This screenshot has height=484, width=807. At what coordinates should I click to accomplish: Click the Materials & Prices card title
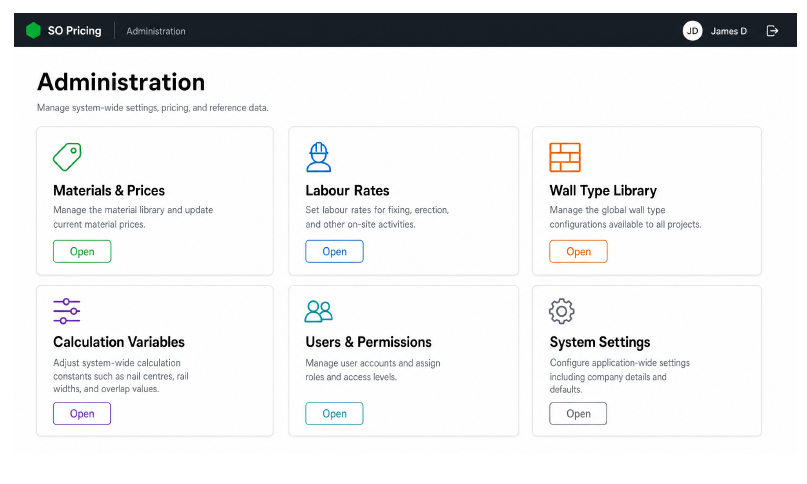pyautogui.click(x=109, y=191)
